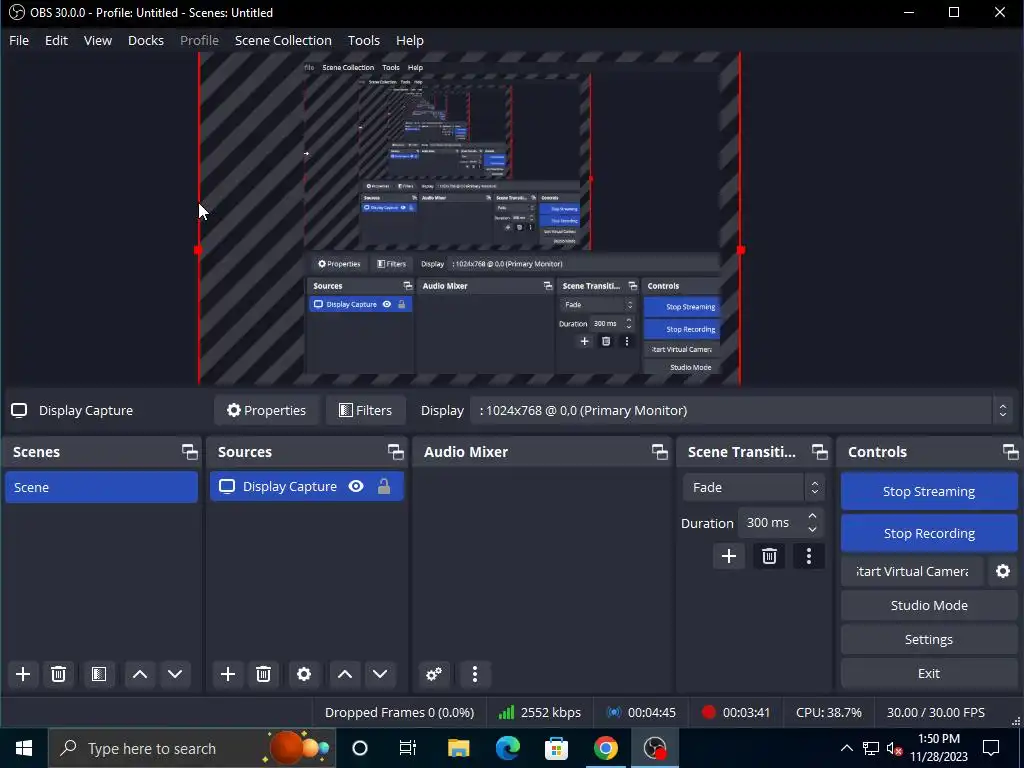Delete selected source with trash icon
Image resolution: width=1024 pixels, height=768 pixels.
[x=263, y=674]
